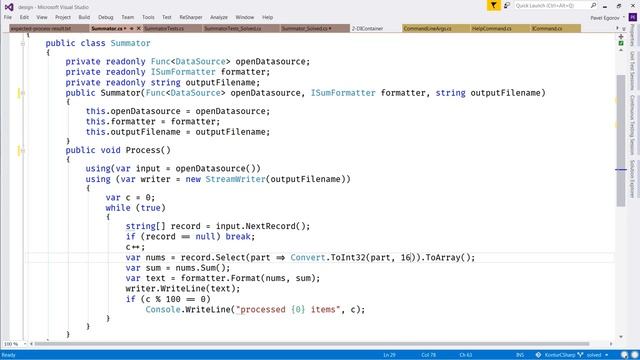Viewport: 640px width, 360px height.
Task: Pin the Summator.cs tab
Action: pos(131,29)
